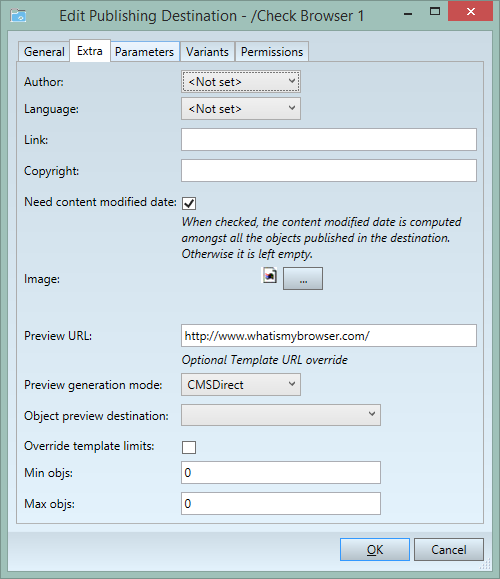Screen dimensions: 500x579
Task: Click into the Preview URL field
Action: [x=329, y=336]
